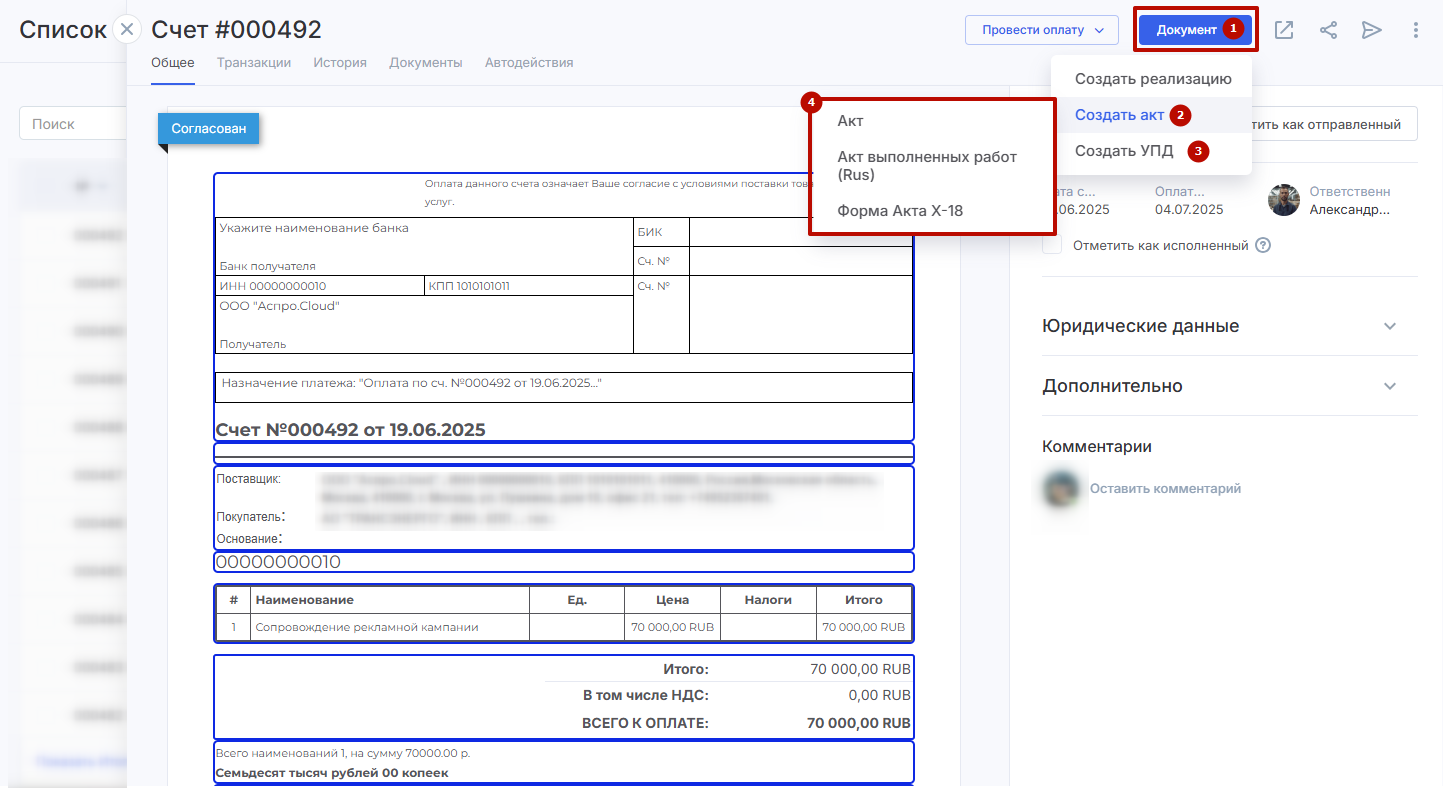
Task: Choose 'Создать УПД' from the menu
Action: (1124, 151)
